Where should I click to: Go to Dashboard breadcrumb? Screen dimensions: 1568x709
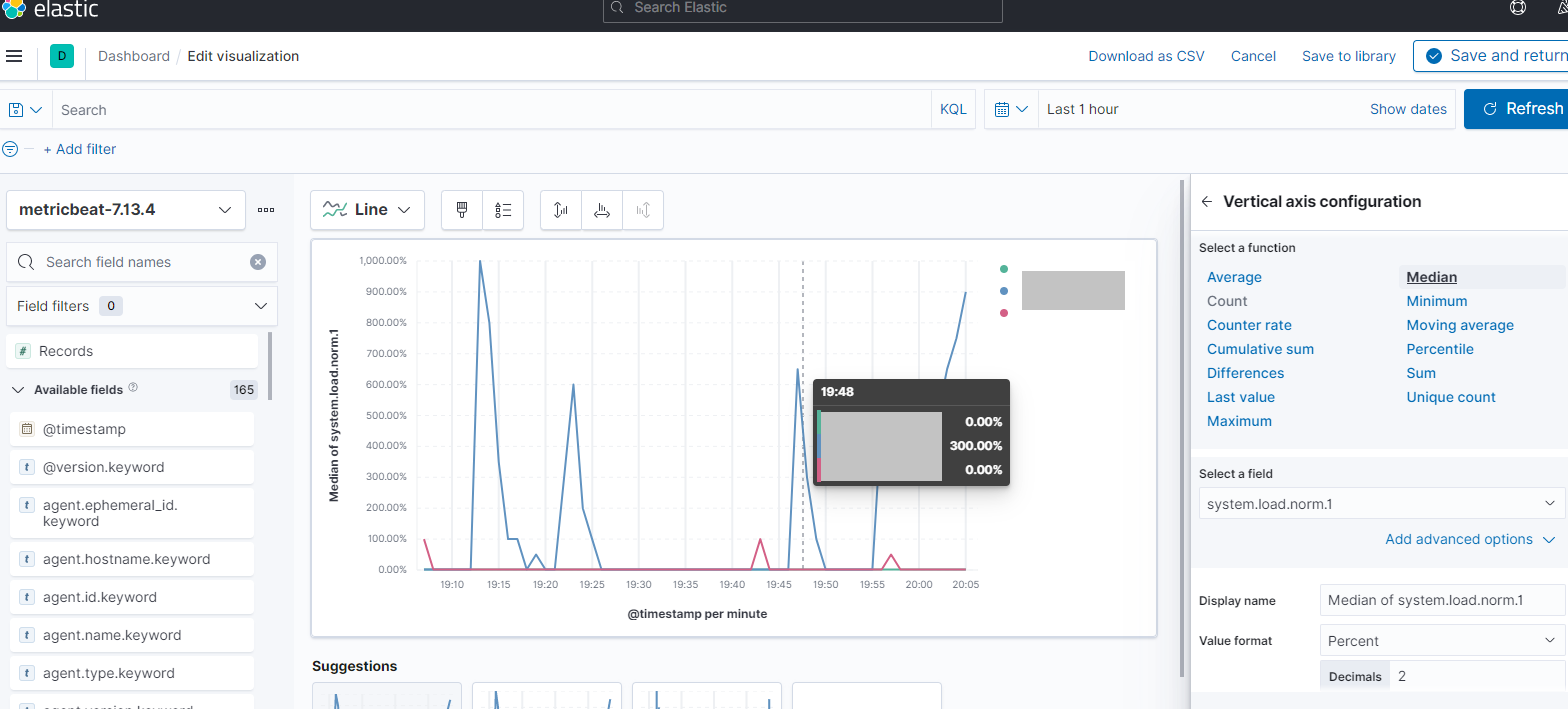(134, 56)
